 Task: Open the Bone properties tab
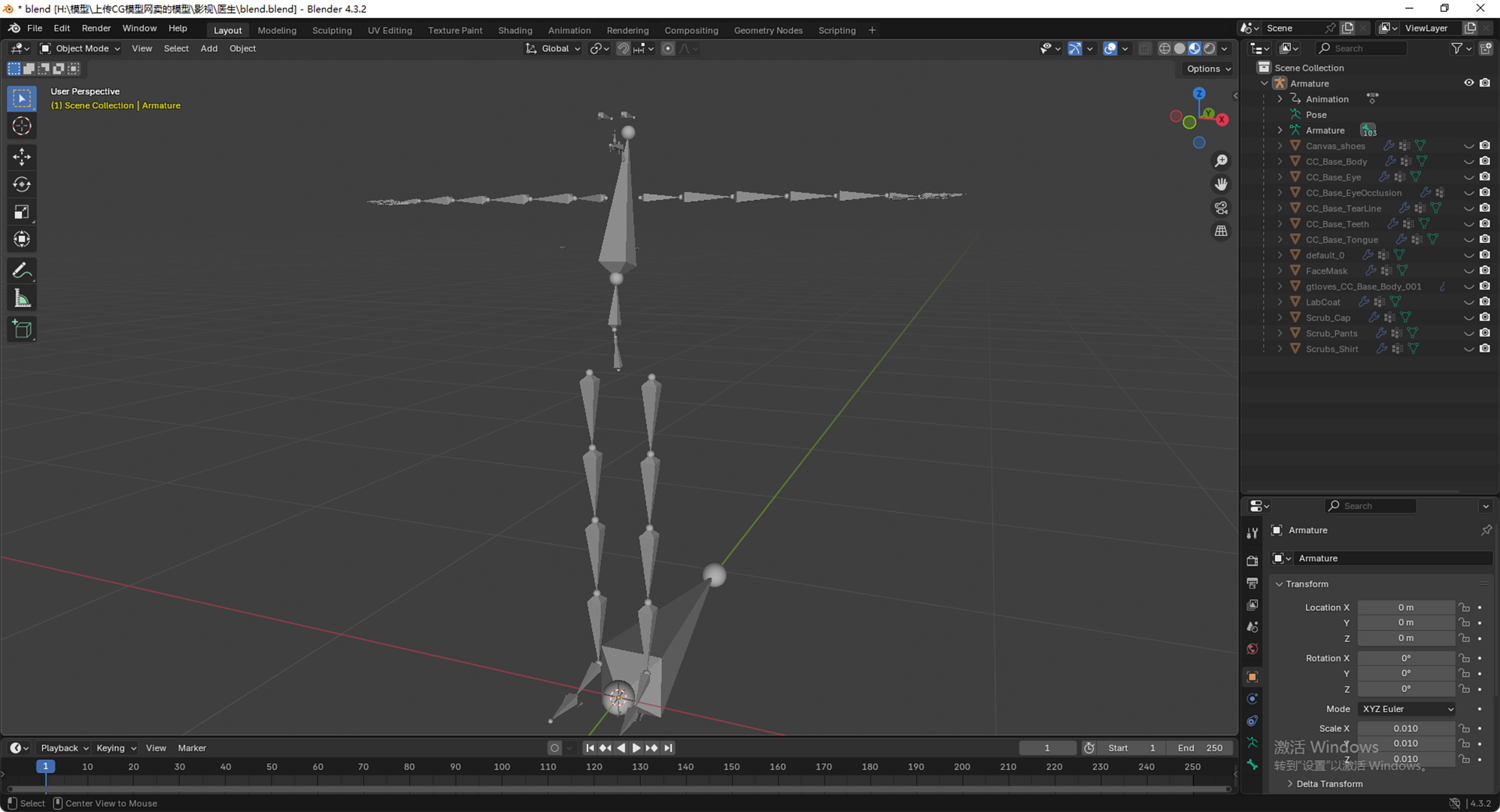[x=1252, y=765]
